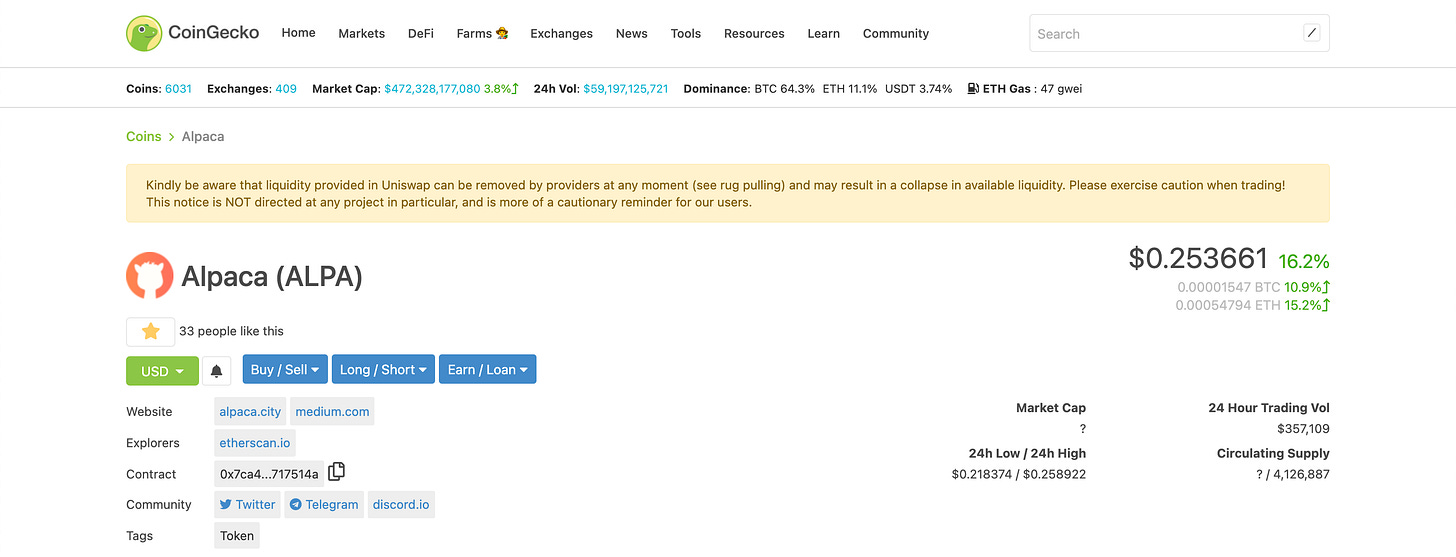The image size is (1456, 557).
Task: Click the 47 gwei ETH gas value
Action: point(1062,89)
